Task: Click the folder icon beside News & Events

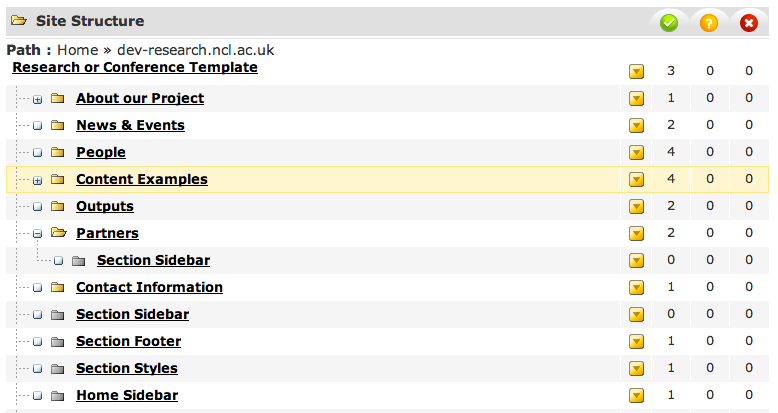Action: click(x=57, y=126)
